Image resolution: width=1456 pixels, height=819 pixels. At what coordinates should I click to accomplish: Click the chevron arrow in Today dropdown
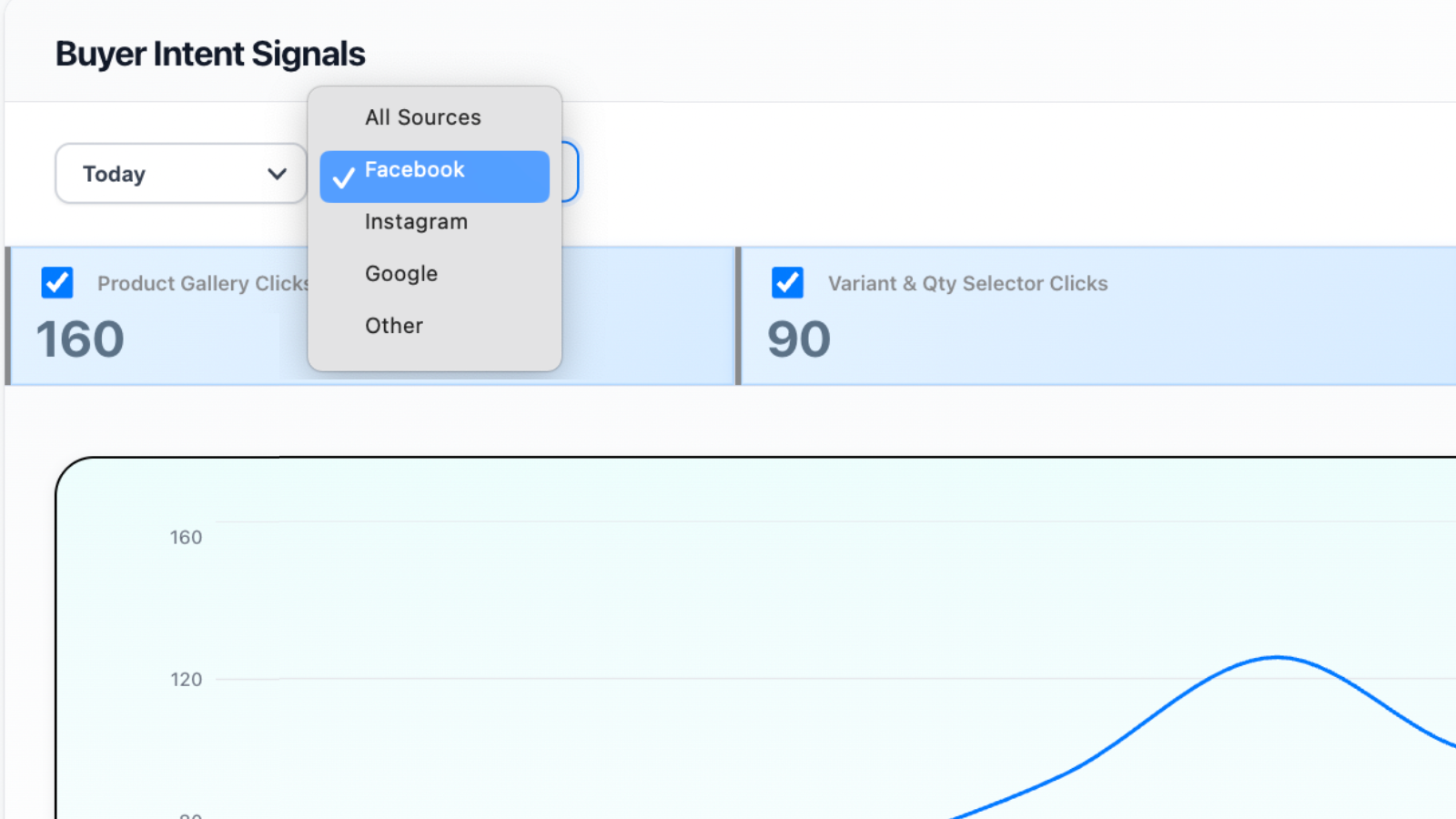pyautogui.click(x=278, y=174)
